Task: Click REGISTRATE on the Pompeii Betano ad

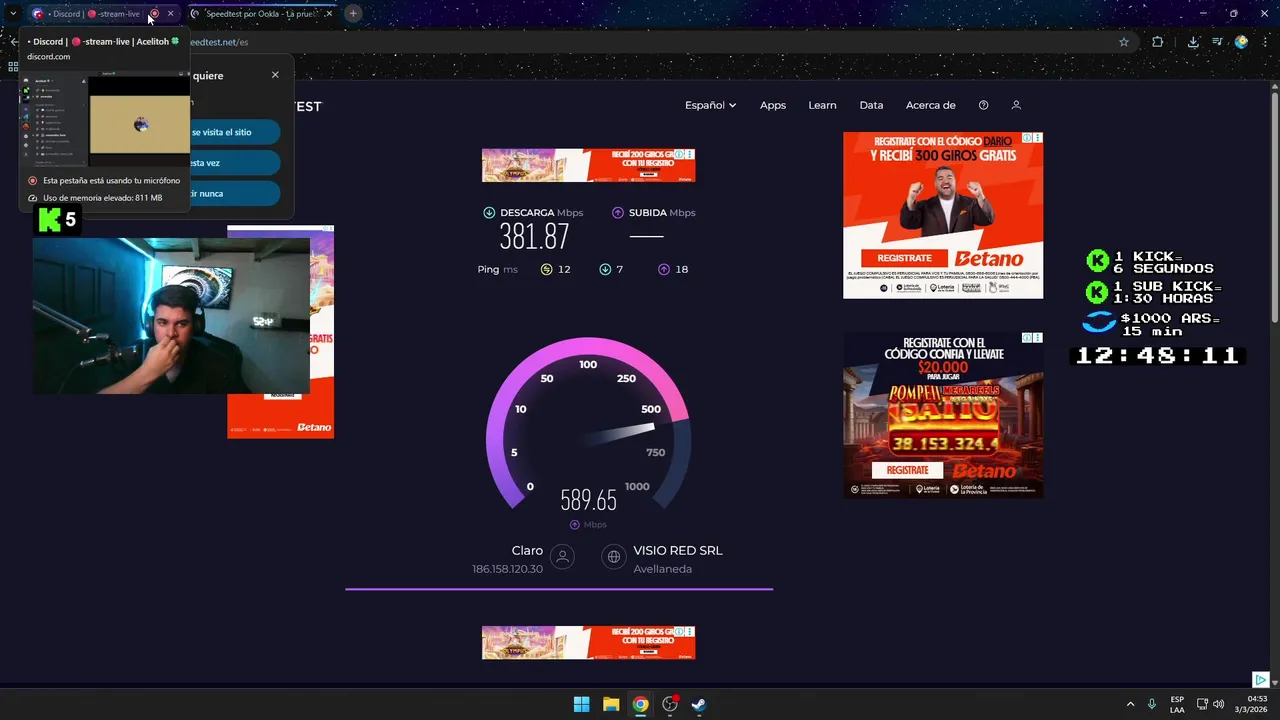Action: tap(907, 470)
